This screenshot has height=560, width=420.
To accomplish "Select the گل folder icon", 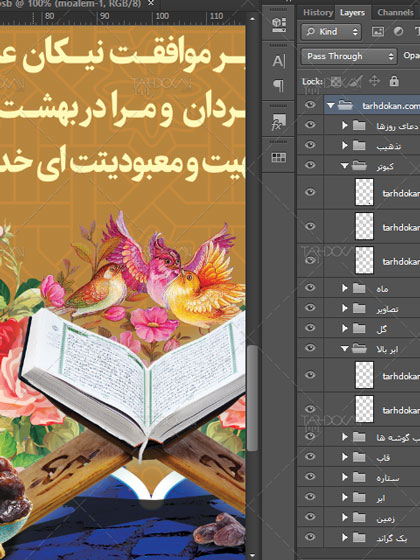I will tap(359, 328).
